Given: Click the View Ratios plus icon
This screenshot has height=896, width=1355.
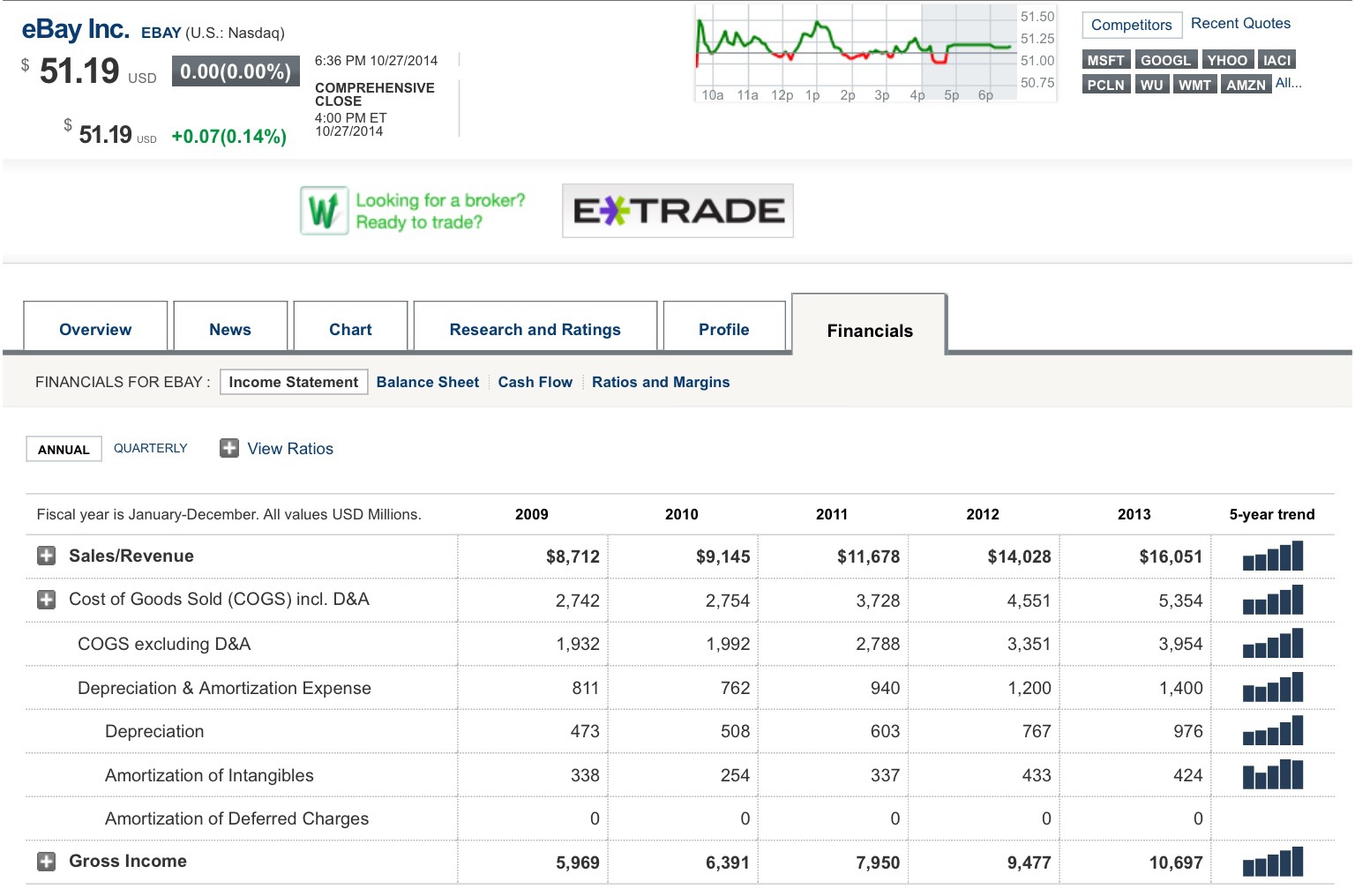Looking at the screenshot, I should point(229,448).
